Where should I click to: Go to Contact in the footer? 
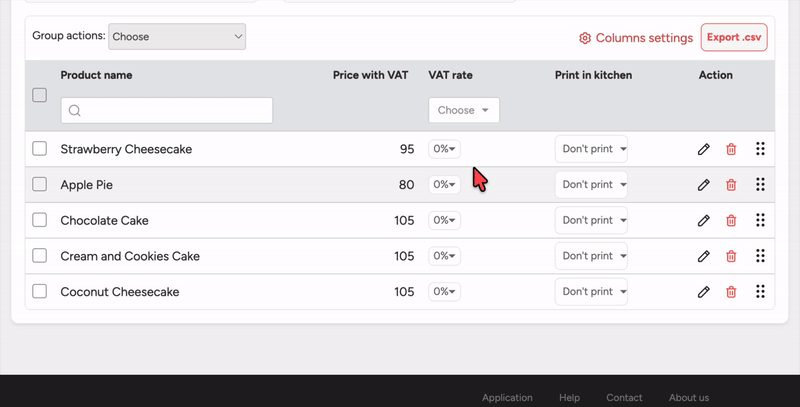pos(624,397)
